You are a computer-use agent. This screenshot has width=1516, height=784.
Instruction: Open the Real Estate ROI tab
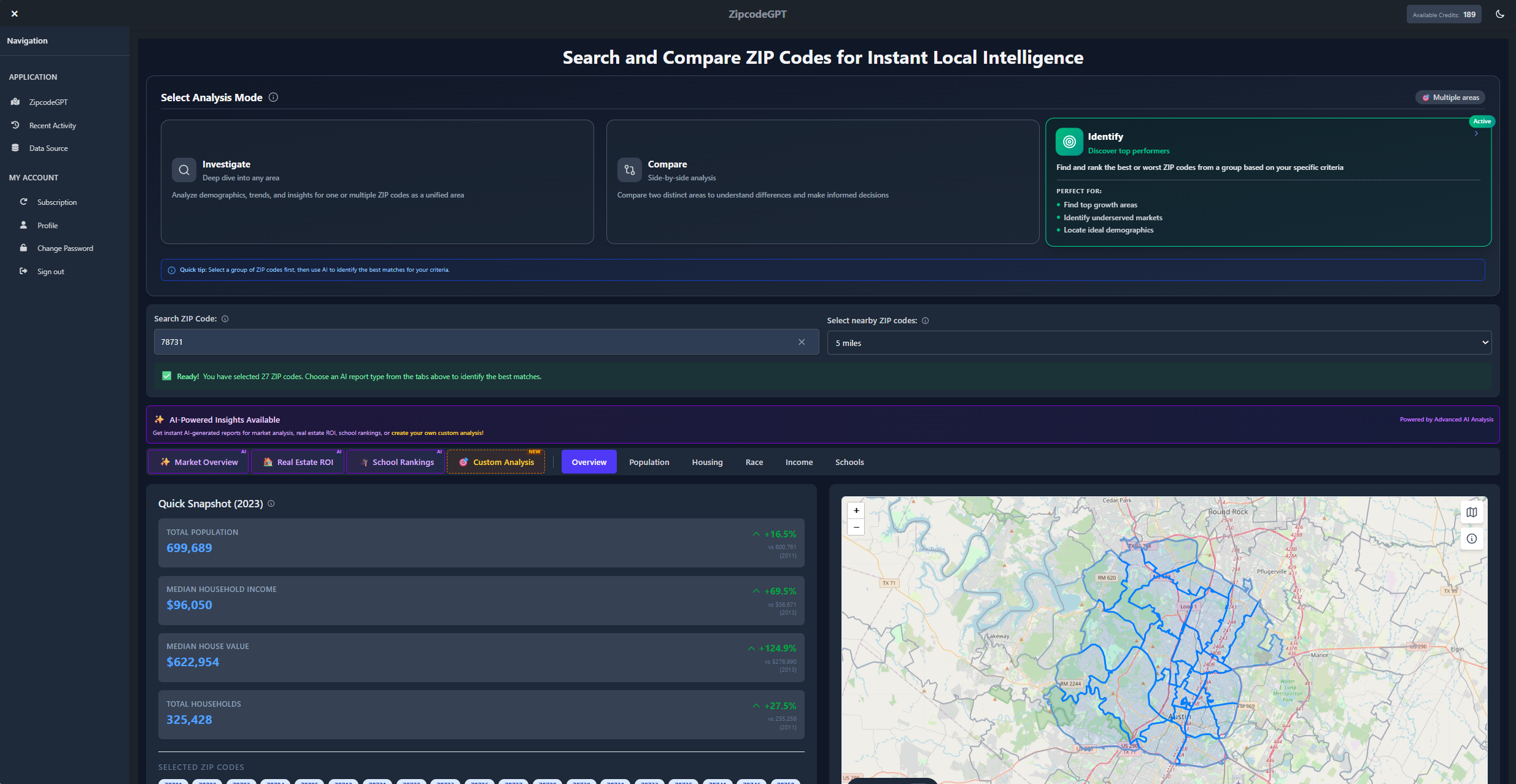(x=298, y=462)
